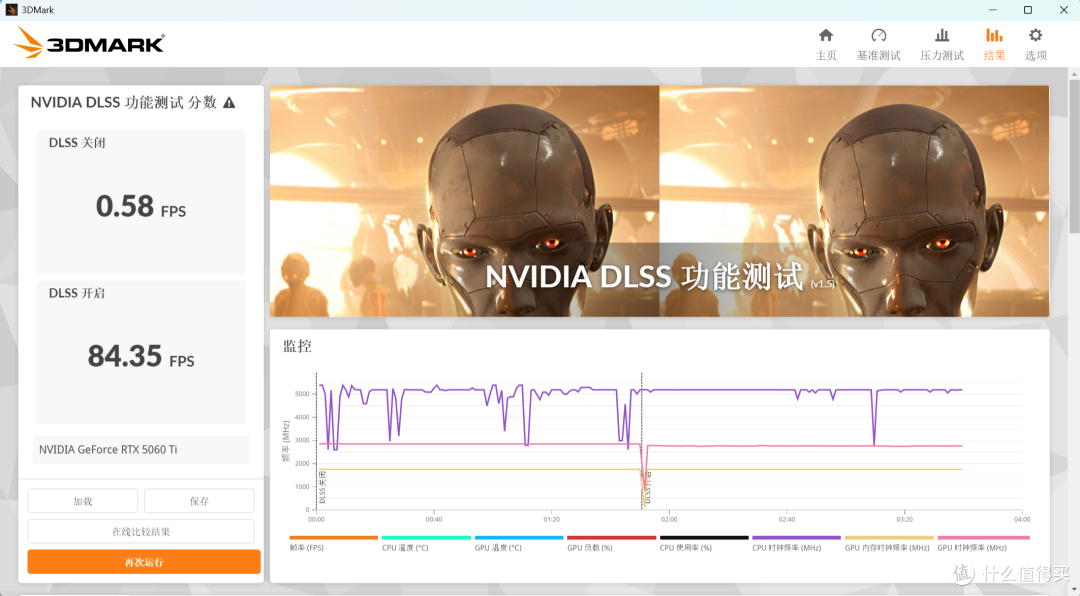Click the NVIDIA DLSS 功能测试 banner image
The image size is (1080, 596).
pyautogui.click(x=659, y=201)
